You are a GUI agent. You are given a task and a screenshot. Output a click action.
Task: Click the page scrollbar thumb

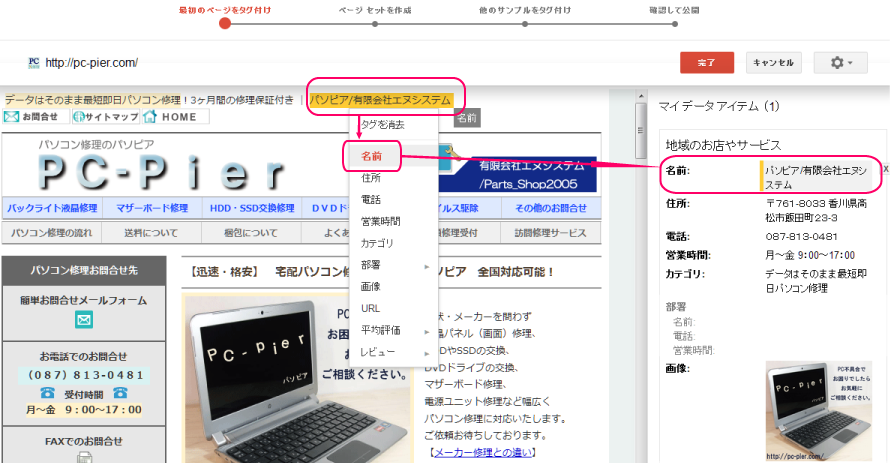[640, 131]
